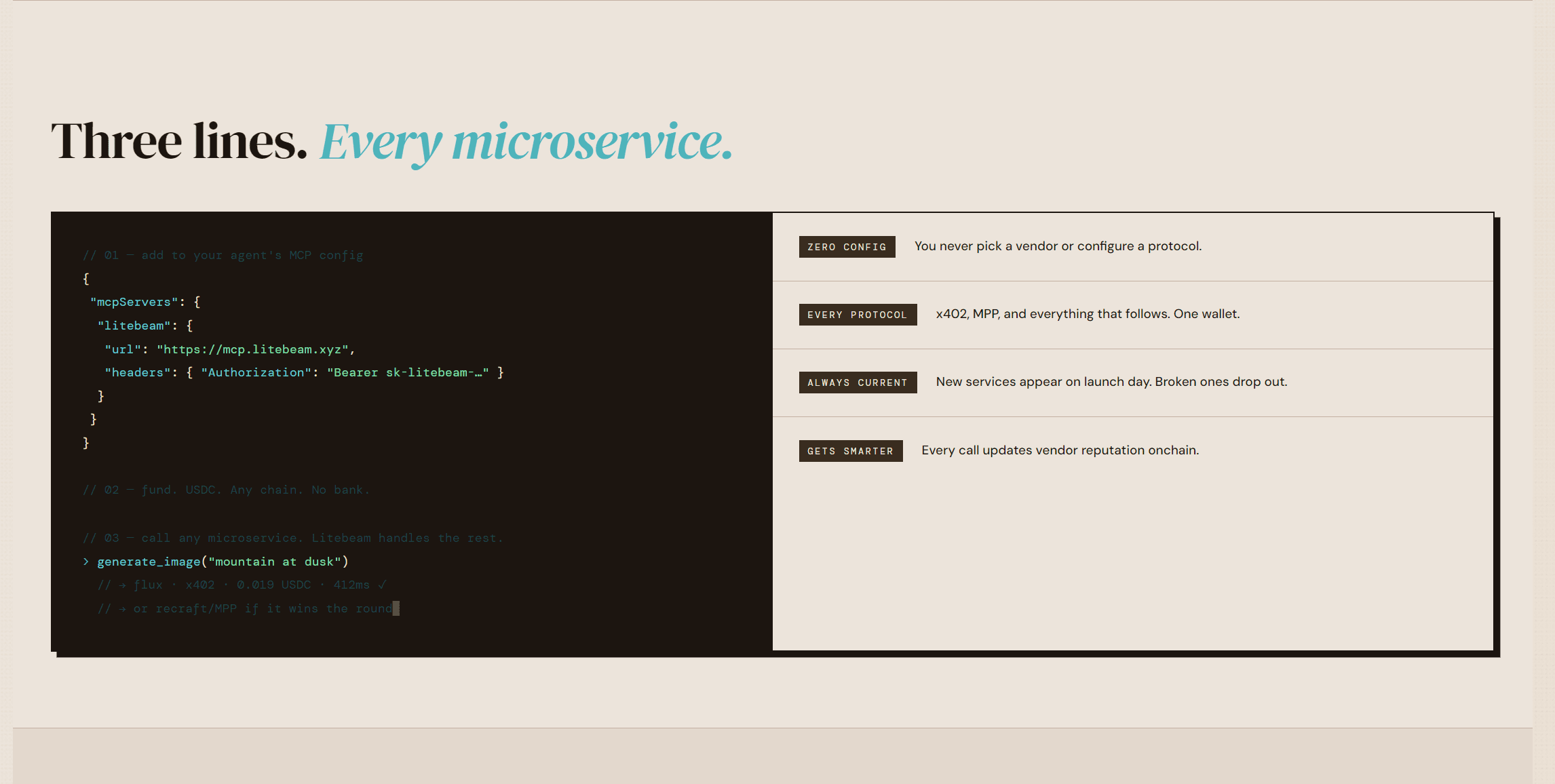This screenshot has height=784, width=1555.
Task: Click the ZERO CONFIG badge
Action: [x=847, y=247]
